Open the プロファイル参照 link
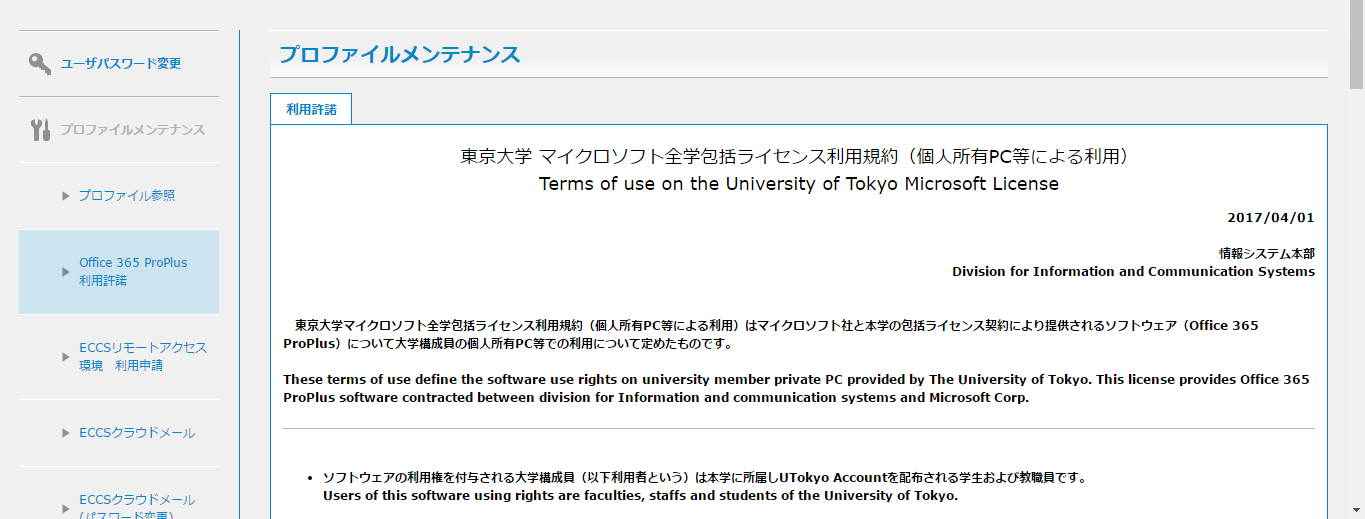This screenshot has height=519, width=1365. click(127, 196)
